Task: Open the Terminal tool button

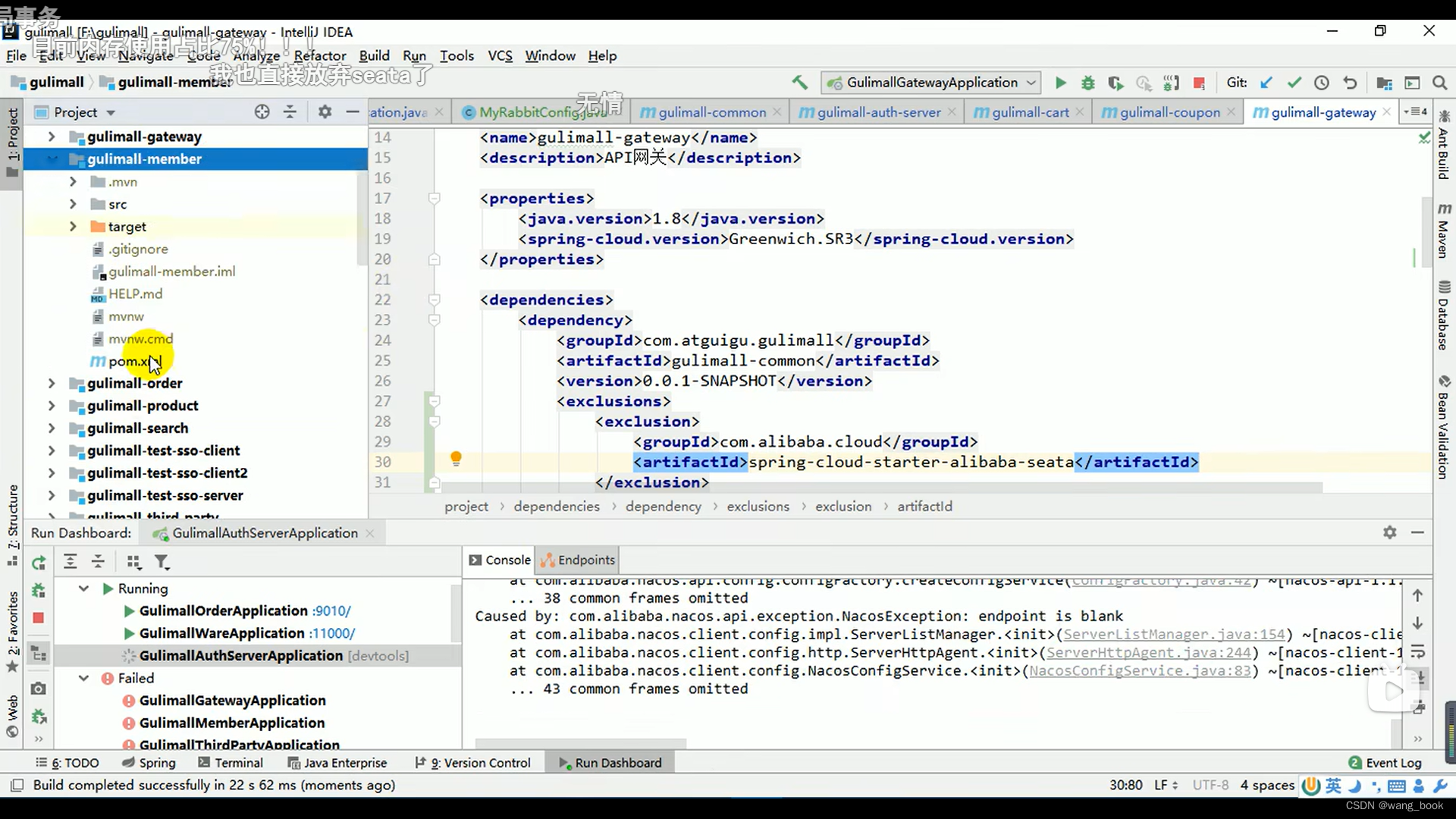Action: coord(230,763)
